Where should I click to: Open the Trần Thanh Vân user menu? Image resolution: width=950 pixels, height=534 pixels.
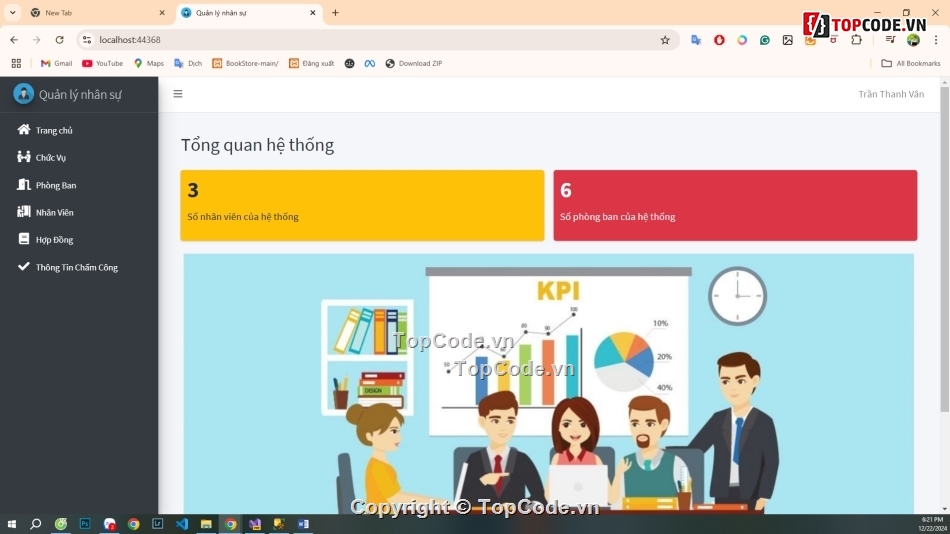click(891, 94)
